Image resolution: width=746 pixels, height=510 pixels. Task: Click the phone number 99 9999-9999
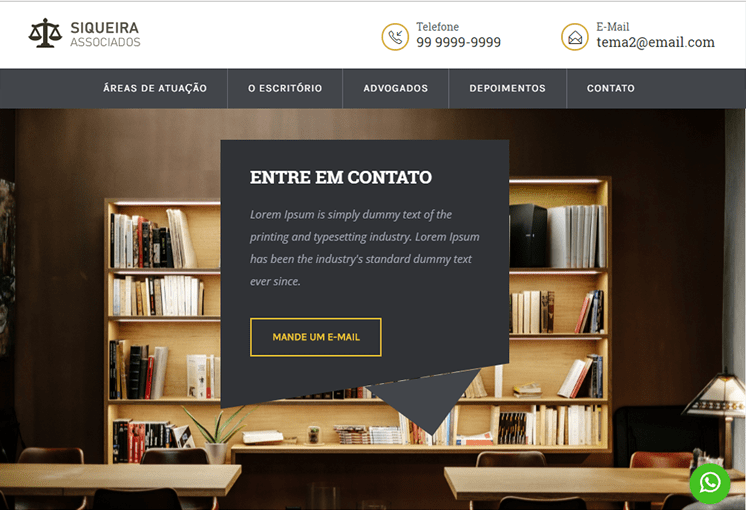pyautogui.click(x=459, y=42)
